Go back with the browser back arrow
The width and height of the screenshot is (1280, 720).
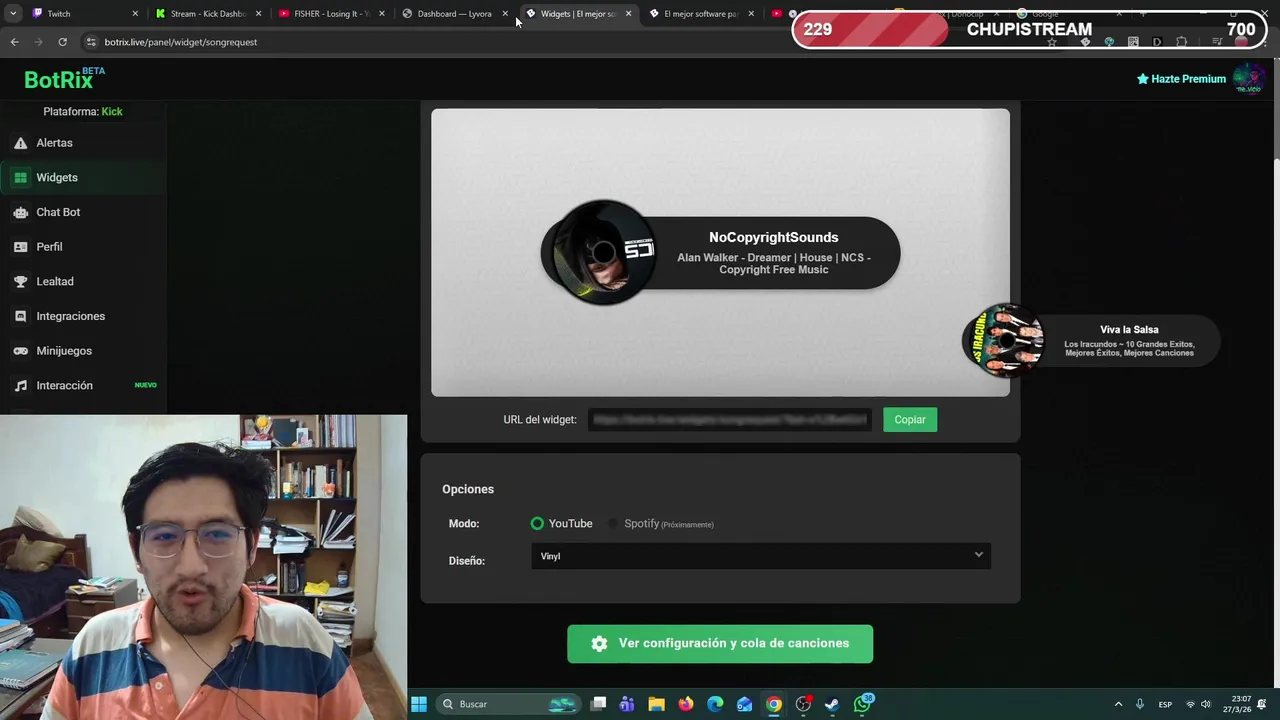pyautogui.click(x=14, y=42)
